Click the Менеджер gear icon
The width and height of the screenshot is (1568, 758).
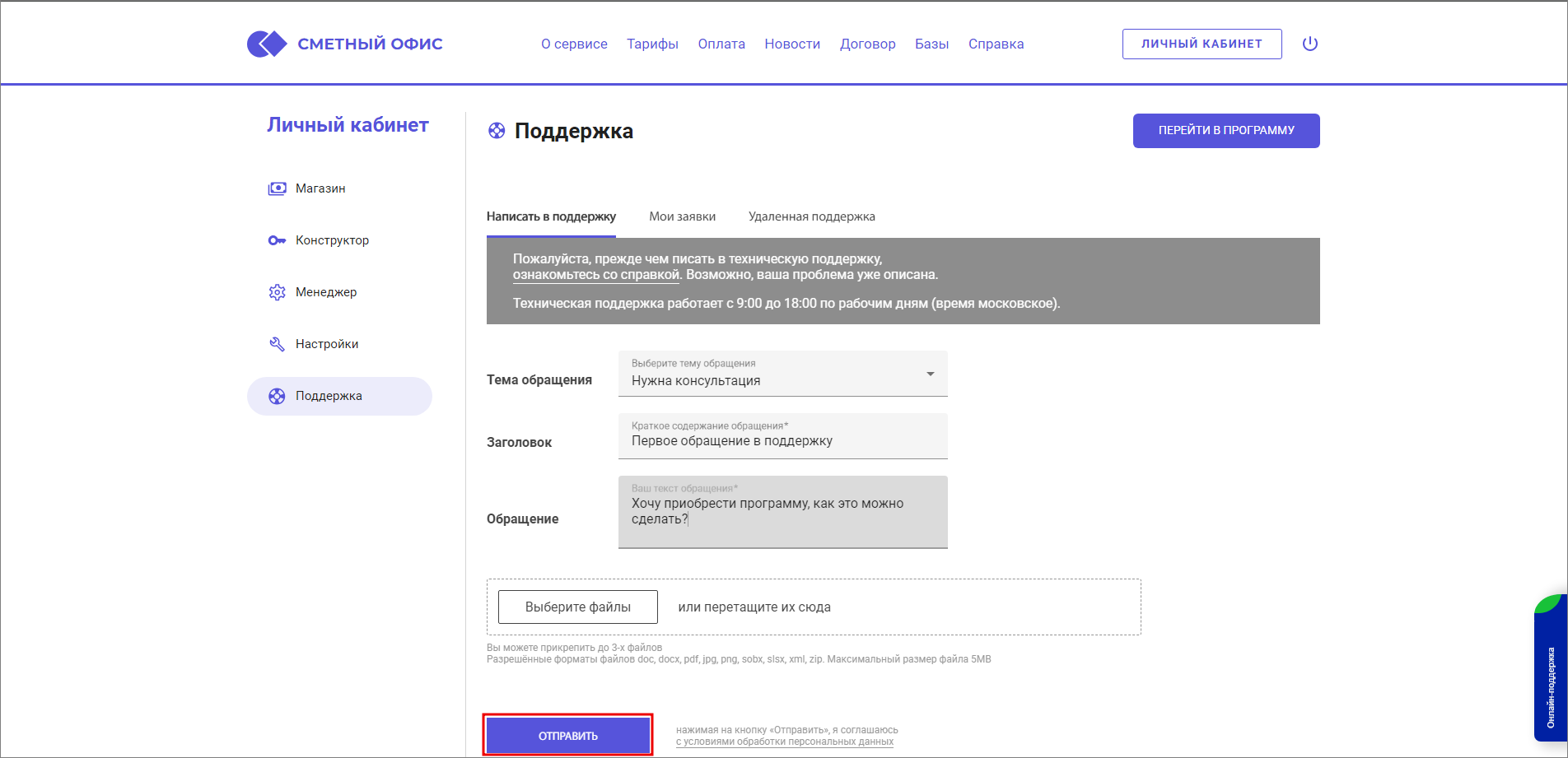(x=277, y=292)
